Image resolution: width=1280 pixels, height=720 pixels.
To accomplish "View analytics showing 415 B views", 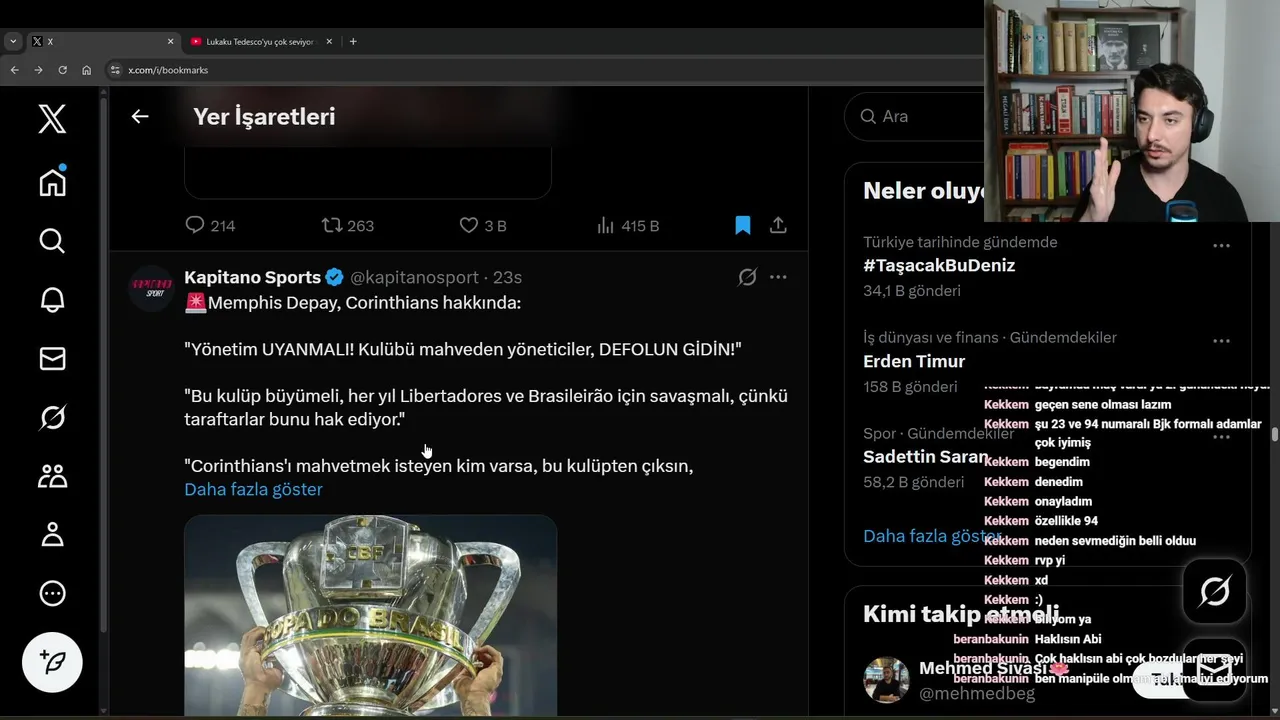I will point(627,225).
